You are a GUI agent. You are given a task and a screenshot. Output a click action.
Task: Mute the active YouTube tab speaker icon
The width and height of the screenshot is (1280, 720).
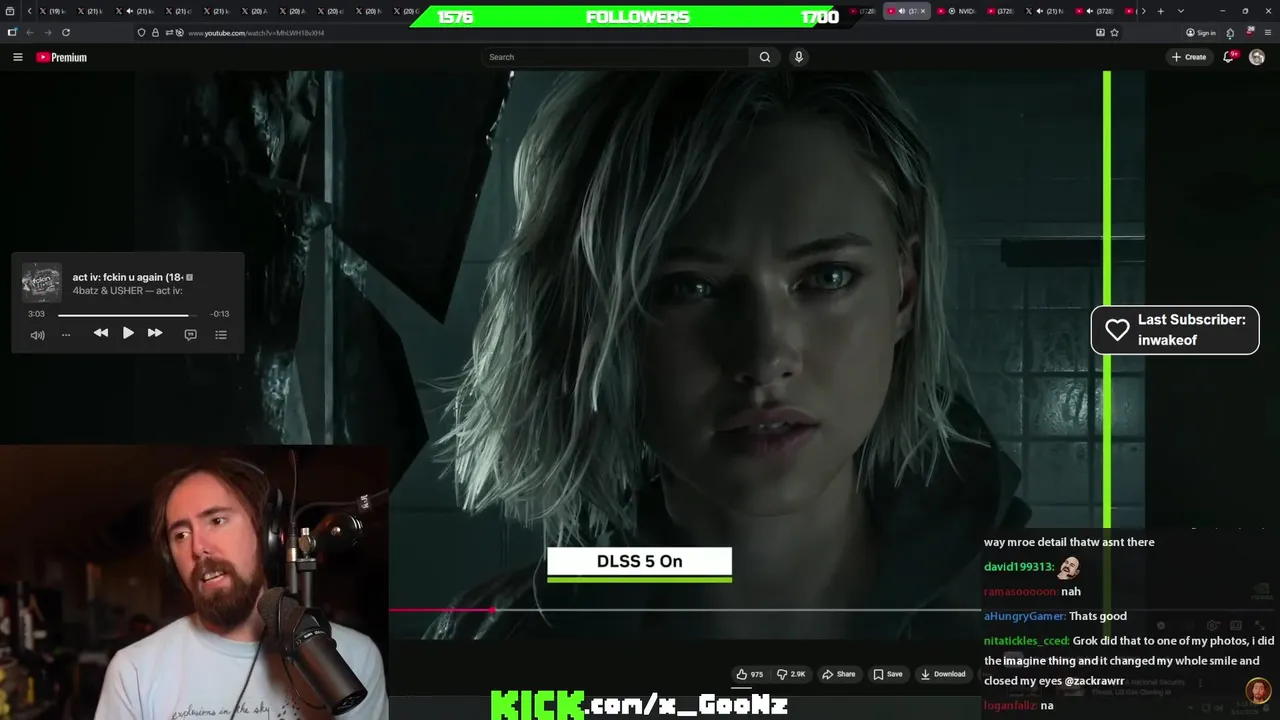coord(902,11)
